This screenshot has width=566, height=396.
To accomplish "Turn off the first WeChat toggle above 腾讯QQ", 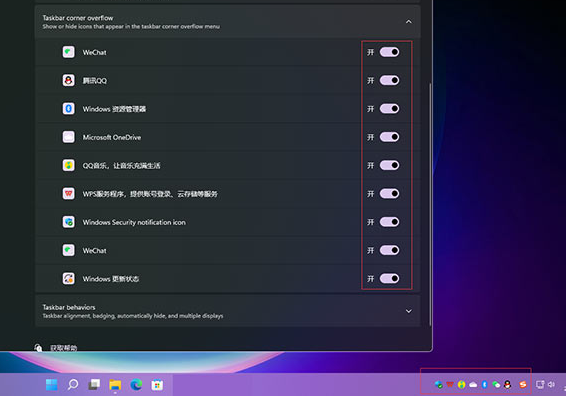I will (389, 52).
